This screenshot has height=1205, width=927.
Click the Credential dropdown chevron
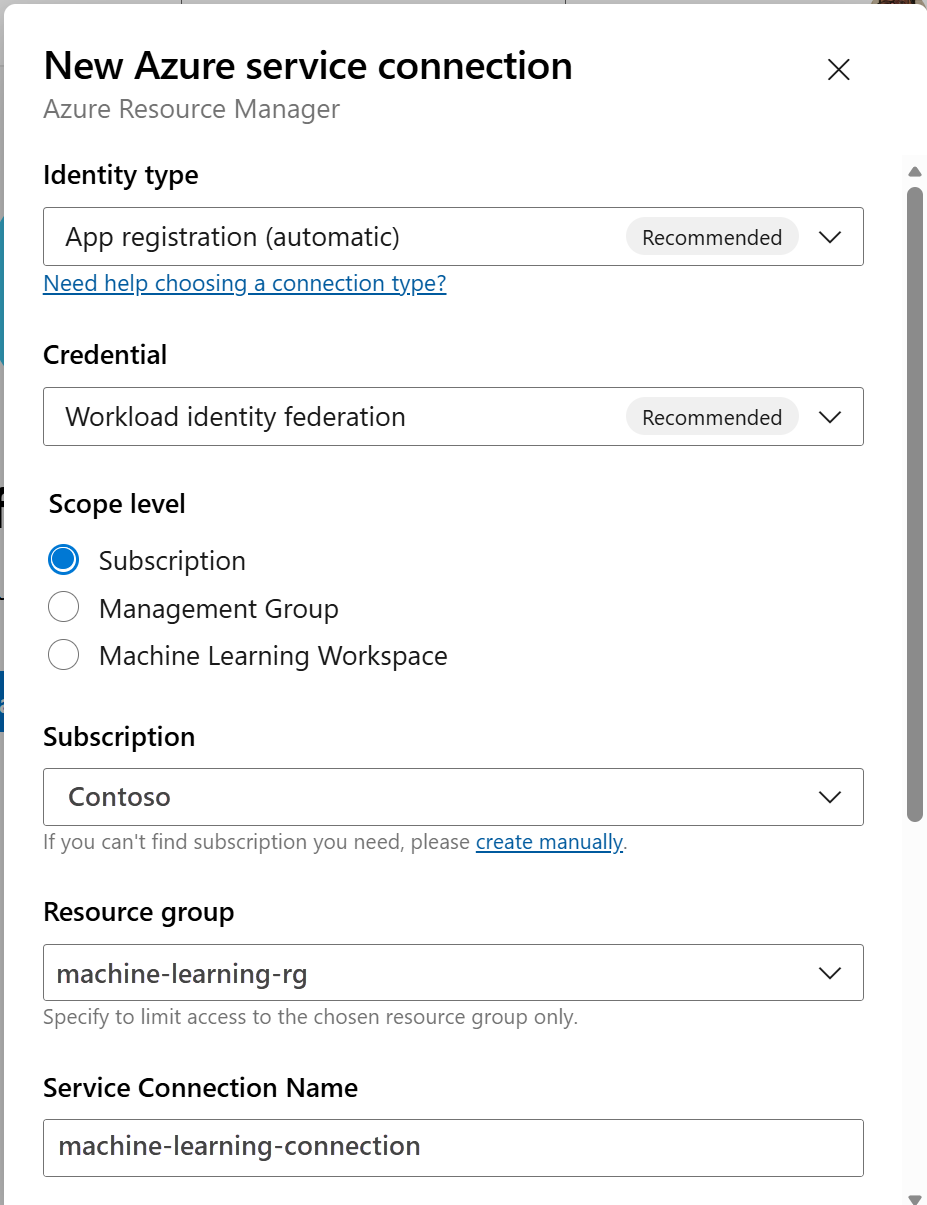point(830,416)
